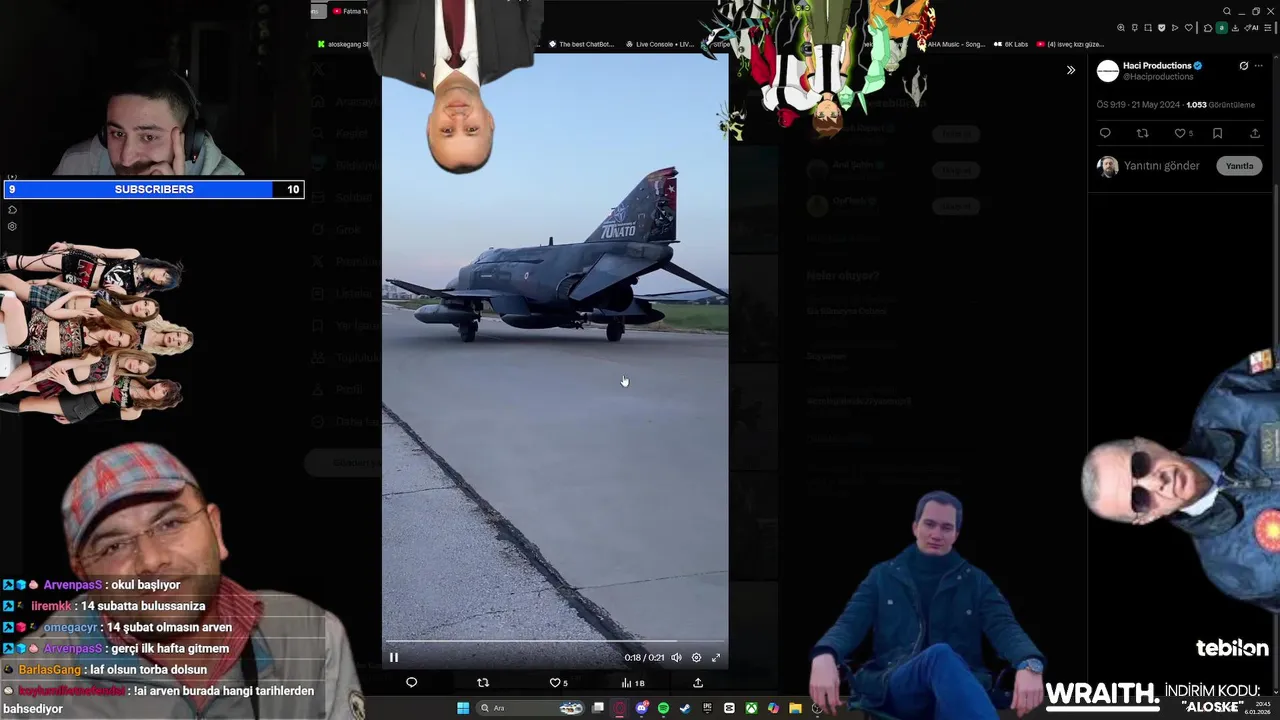Open video settings gear in player
This screenshot has height=720, width=1280.
click(x=696, y=657)
